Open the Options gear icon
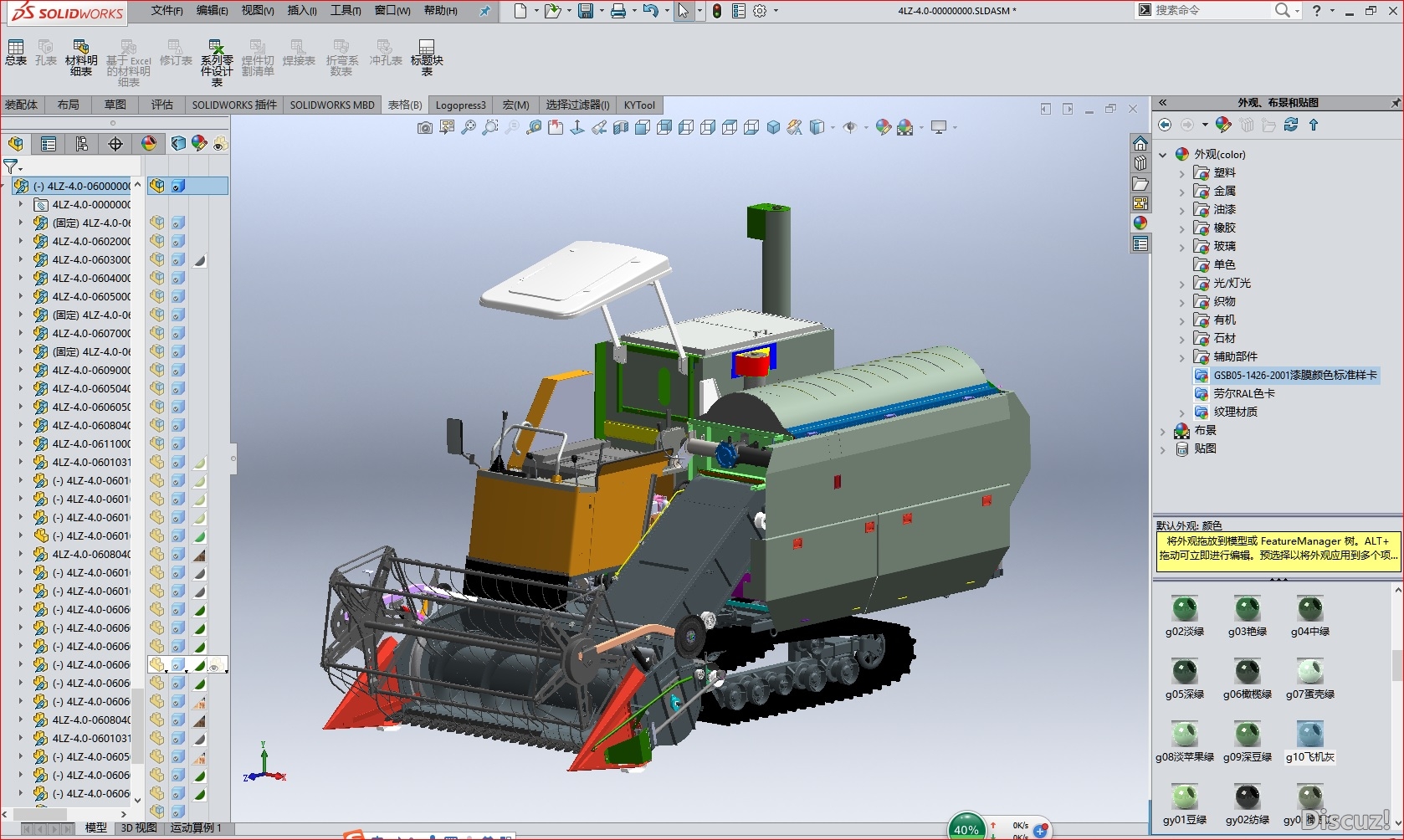Image resolution: width=1404 pixels, height=840 pixels. click(x=760, y=11)
